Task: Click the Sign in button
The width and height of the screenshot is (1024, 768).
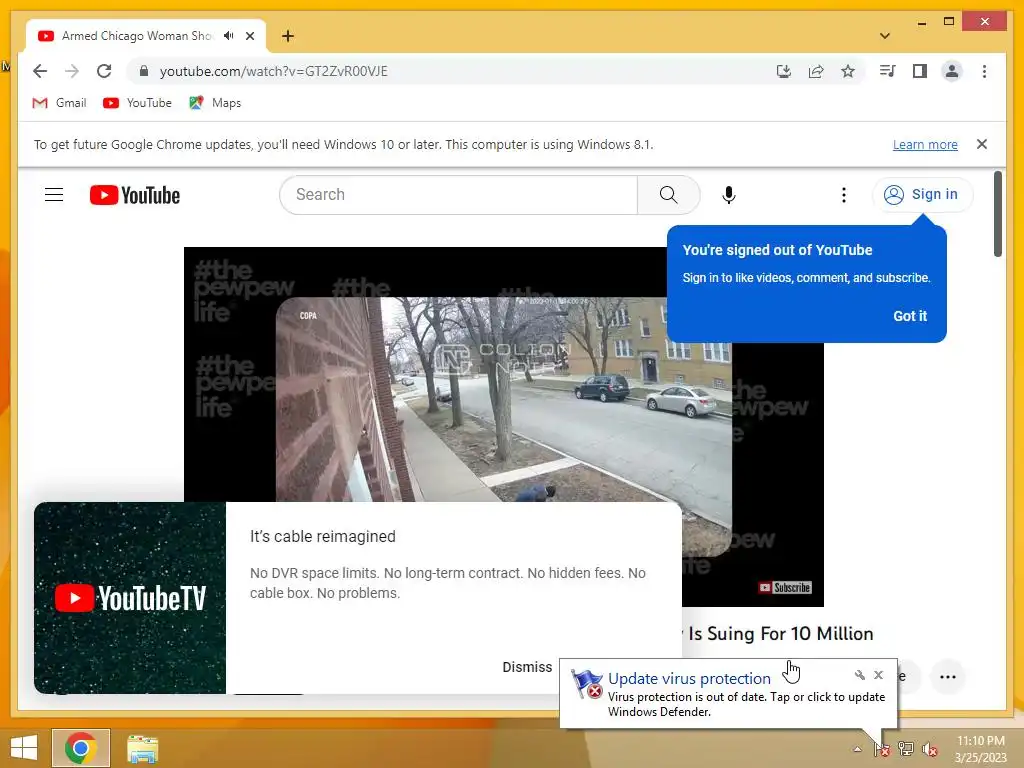Action: 921,195
